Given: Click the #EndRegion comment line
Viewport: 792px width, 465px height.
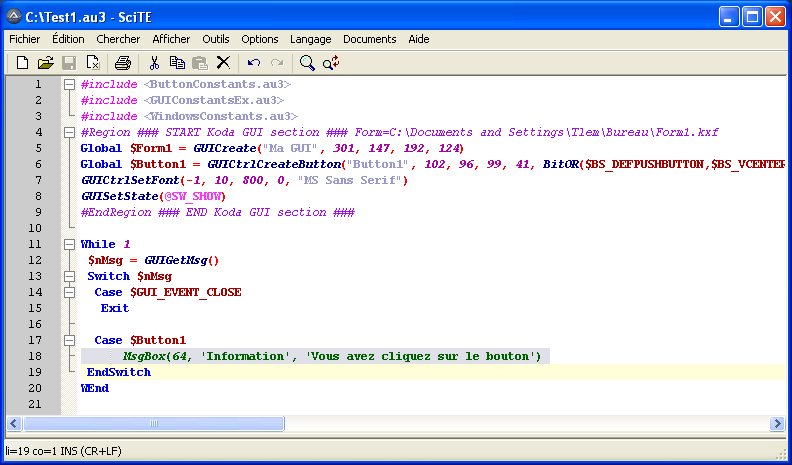Looking at the screenshot, I should tap(218, 213).
